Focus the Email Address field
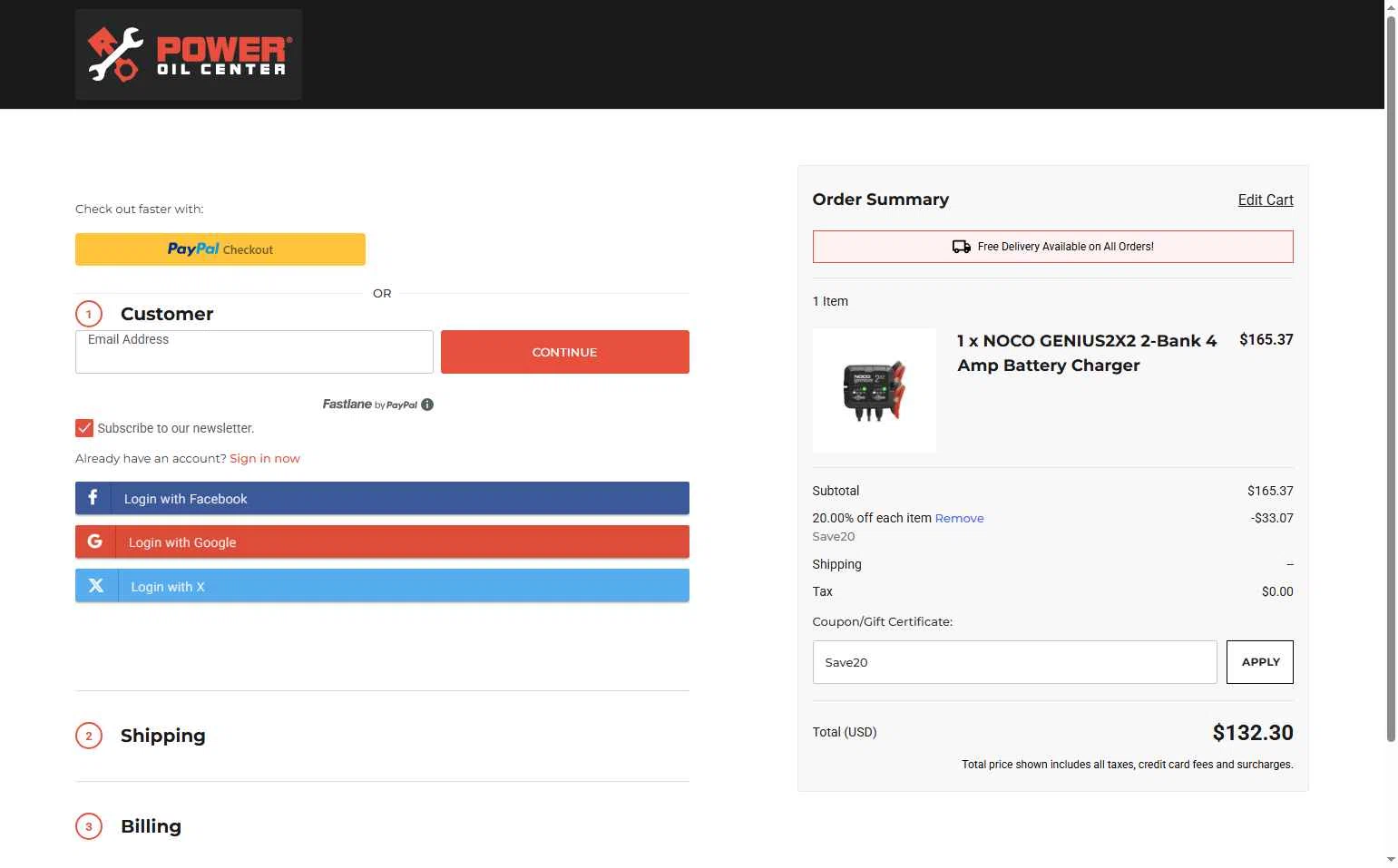1398x868 pixels. [254, 352]
